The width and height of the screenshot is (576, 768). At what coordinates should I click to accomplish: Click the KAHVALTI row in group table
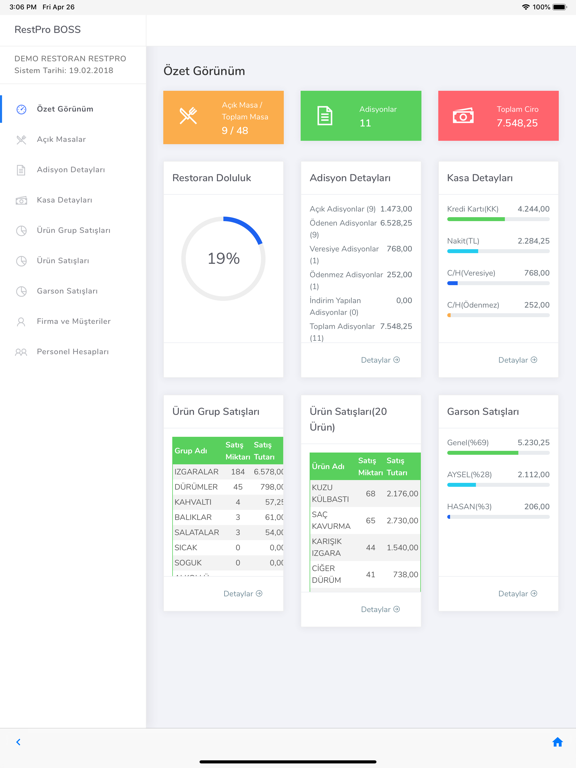click(228, 503)
